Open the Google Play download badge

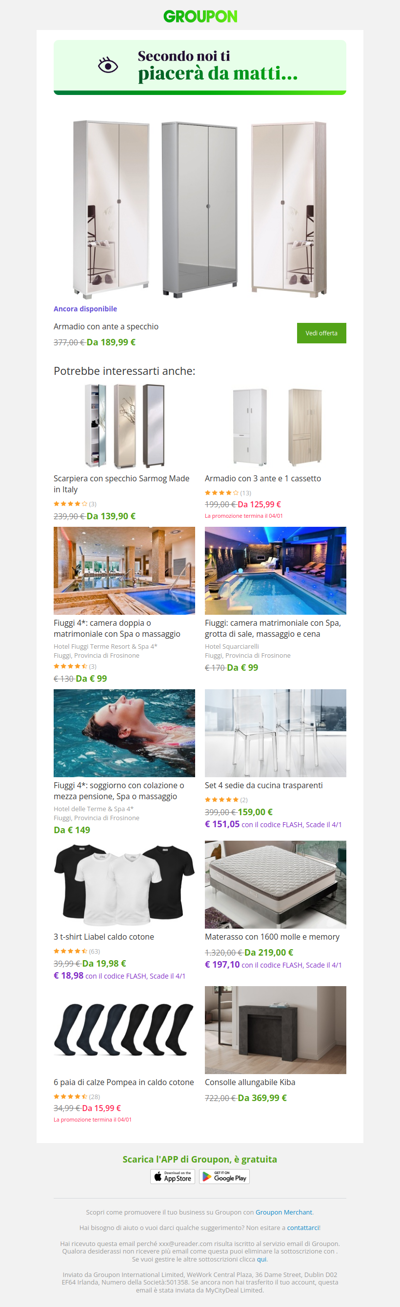pyautogui.click(x=225, y=1177)
